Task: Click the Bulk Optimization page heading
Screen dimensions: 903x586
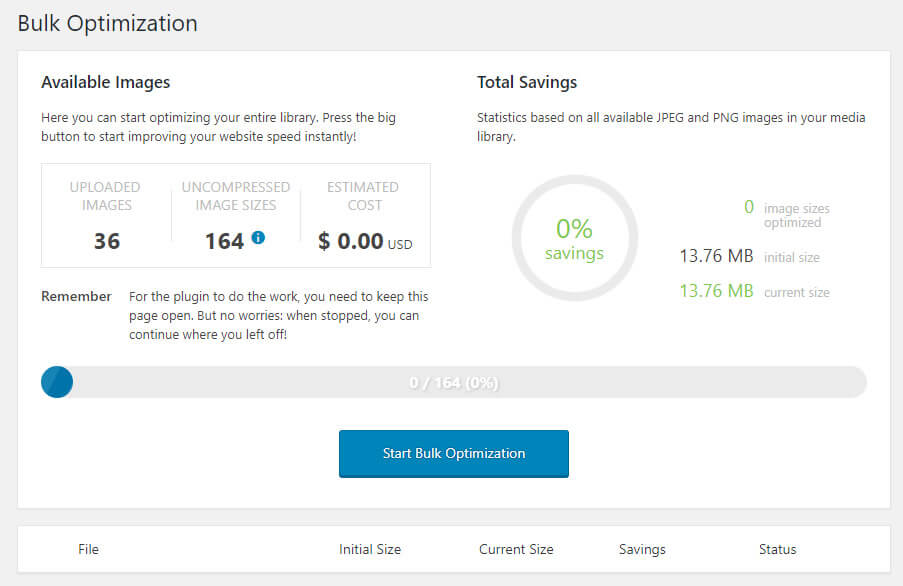Action: [x=108, y=23]
